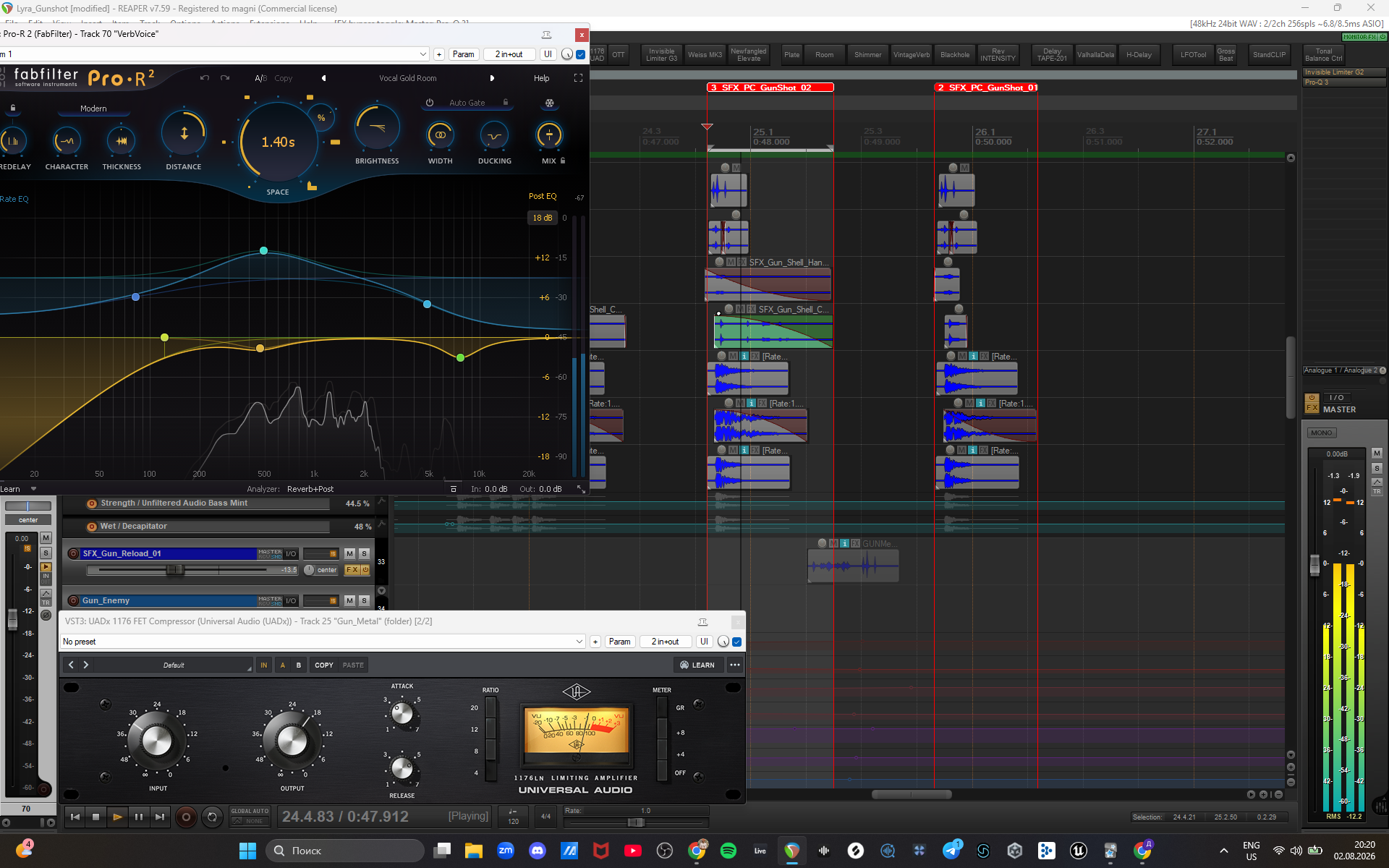Click the Pro-R 2 redo arrow
This screenshot has width=1389, height=868.
coord(225,78)
